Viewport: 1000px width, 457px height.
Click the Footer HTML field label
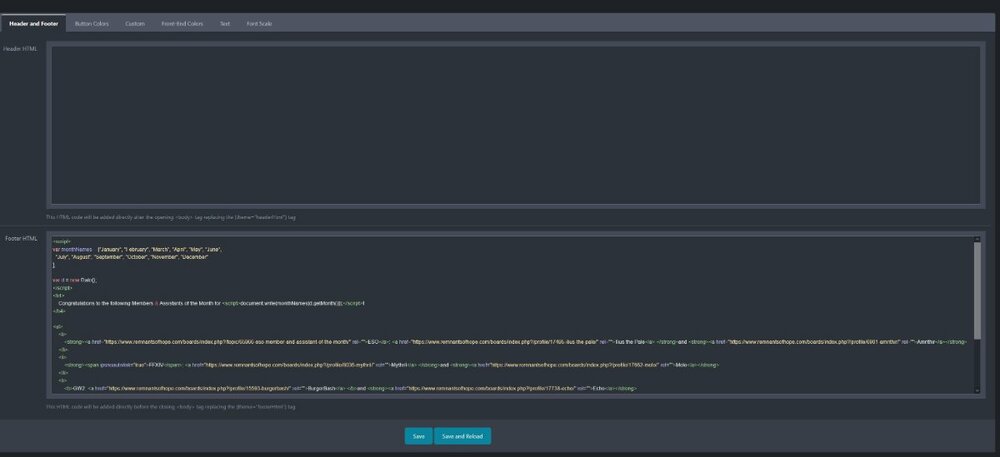[x=20, y=238]
